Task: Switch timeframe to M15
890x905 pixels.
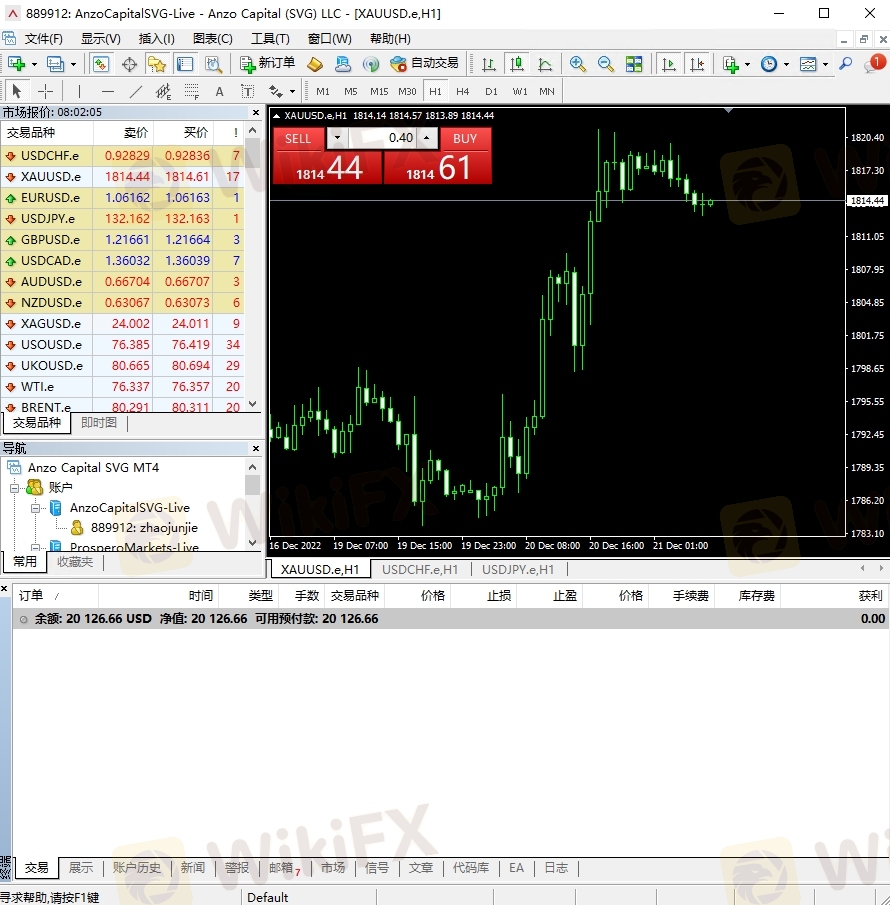Action: pos(379,91)
